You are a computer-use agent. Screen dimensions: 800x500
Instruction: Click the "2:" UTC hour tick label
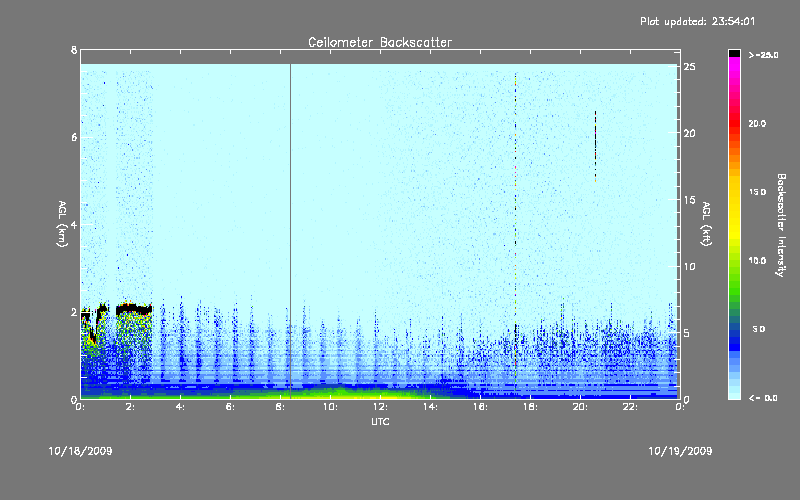click(x=131, y=407)
